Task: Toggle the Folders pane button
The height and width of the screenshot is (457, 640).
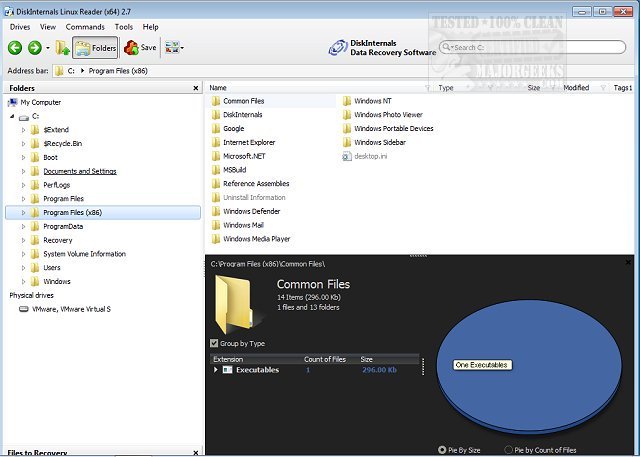Action: (96, 48)
